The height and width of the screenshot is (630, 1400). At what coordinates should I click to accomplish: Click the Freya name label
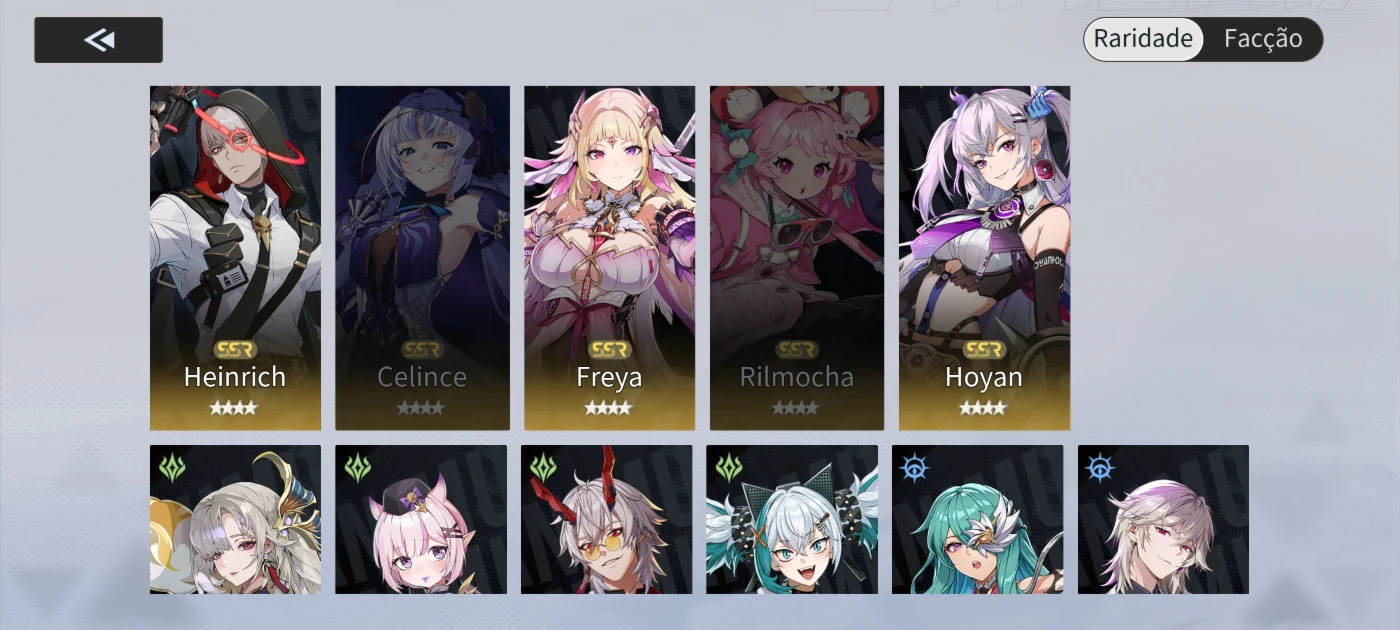click(609, 377)
